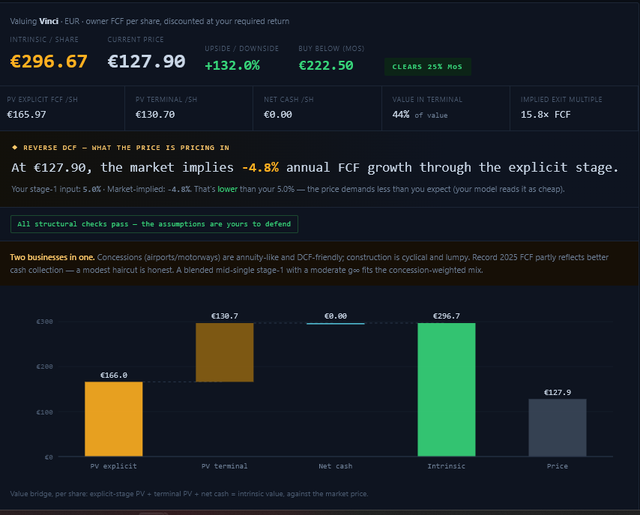Image resolution: width=640 pixels, height=515 pixels.
Task: Click the 15.8× FCF exit multiple
Action: click(545, 115)
